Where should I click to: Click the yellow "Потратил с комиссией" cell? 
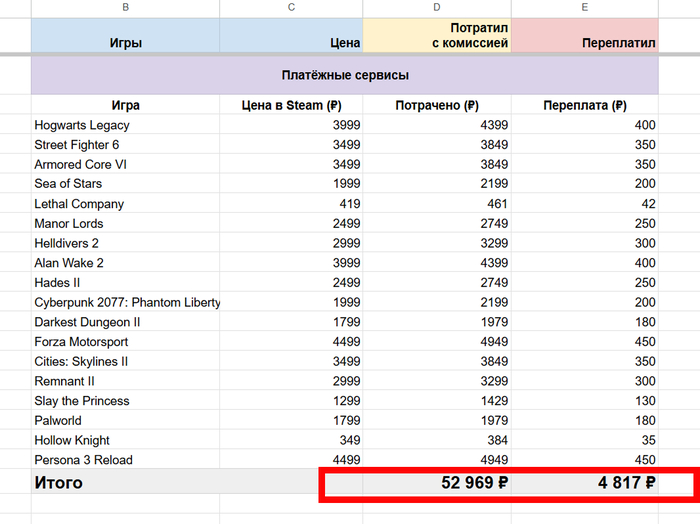click(x=437, y=35)
